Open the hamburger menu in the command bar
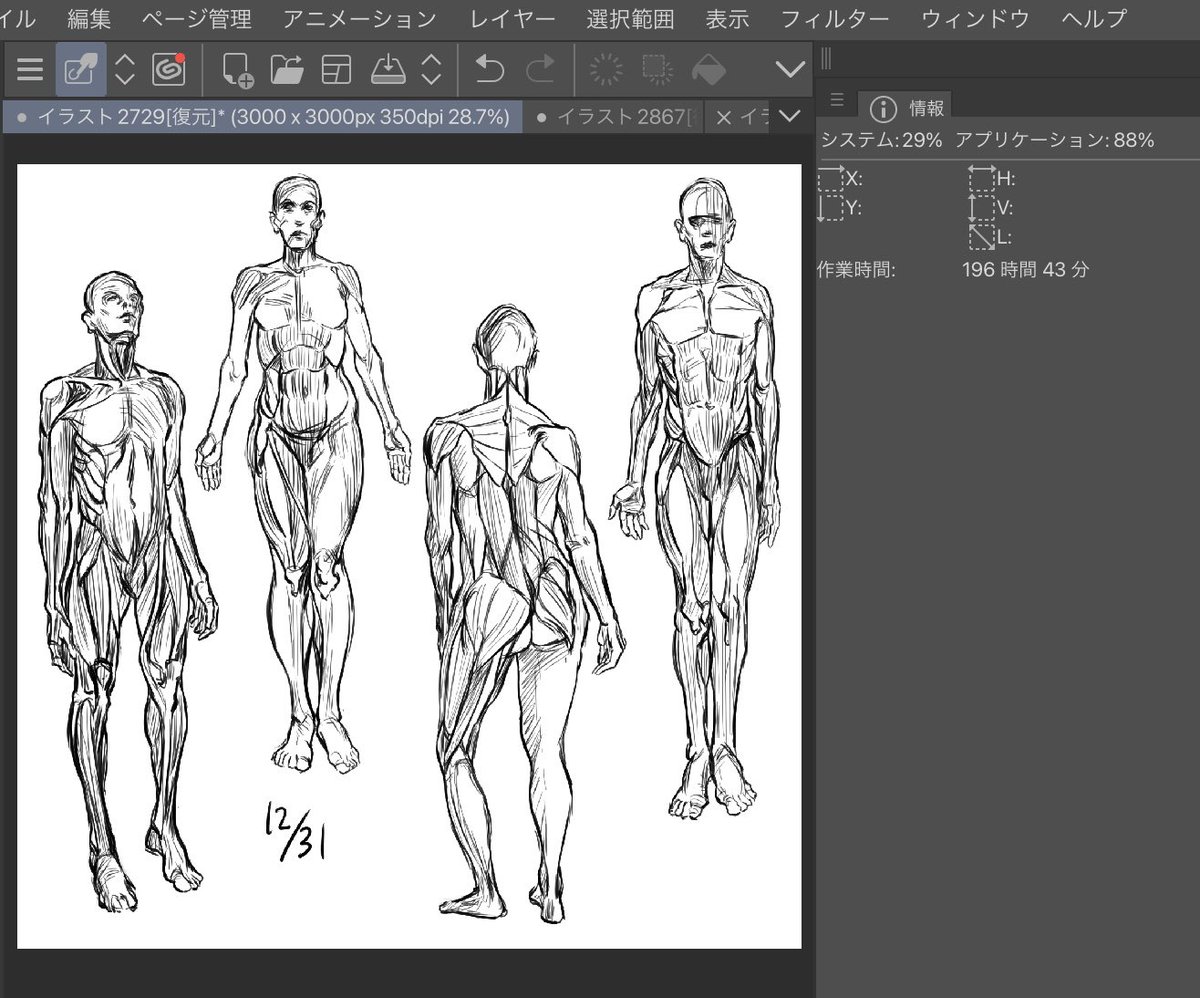1200x998 pixels. coord(30,70)
